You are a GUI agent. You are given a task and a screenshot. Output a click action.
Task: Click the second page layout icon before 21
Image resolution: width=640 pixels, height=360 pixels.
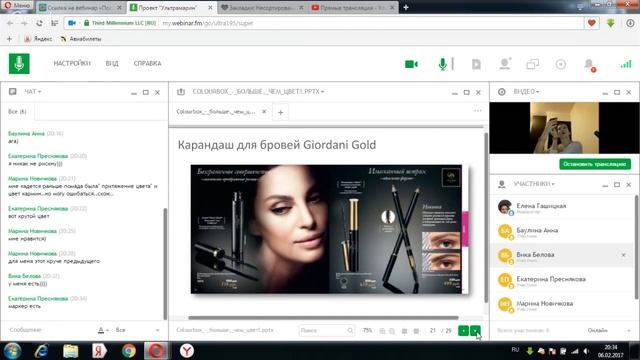pos(416,331)
